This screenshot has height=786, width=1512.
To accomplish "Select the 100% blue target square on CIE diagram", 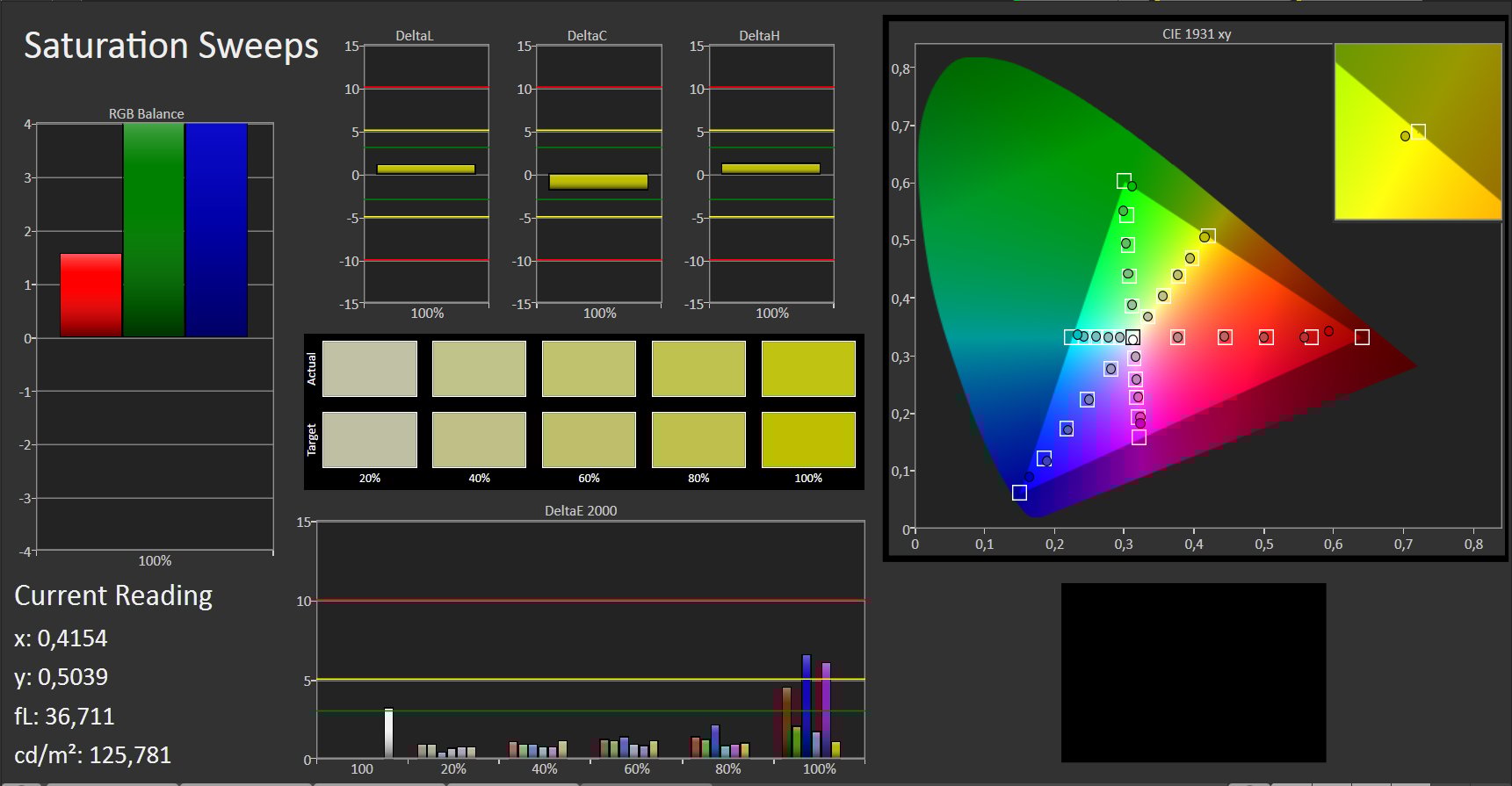I will [1019, 493].
